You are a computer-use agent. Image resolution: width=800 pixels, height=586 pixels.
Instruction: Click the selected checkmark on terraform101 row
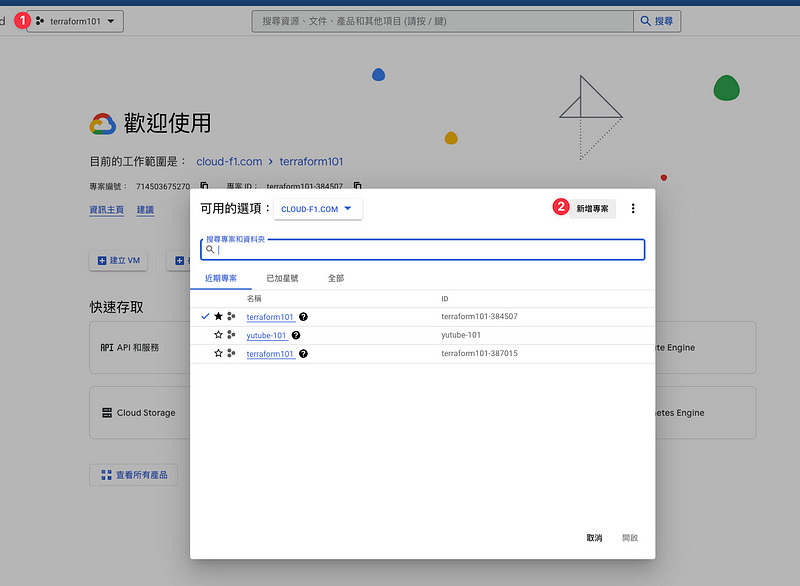tap(205, 316)
